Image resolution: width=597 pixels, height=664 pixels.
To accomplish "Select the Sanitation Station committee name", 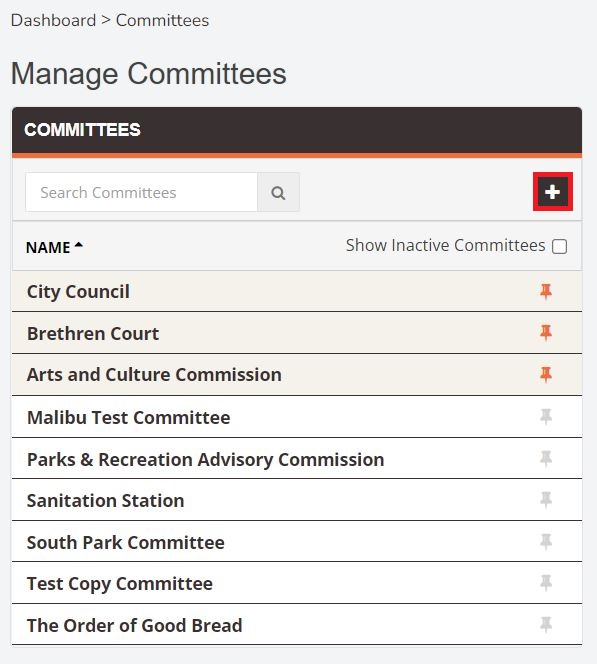I will 105,501.
